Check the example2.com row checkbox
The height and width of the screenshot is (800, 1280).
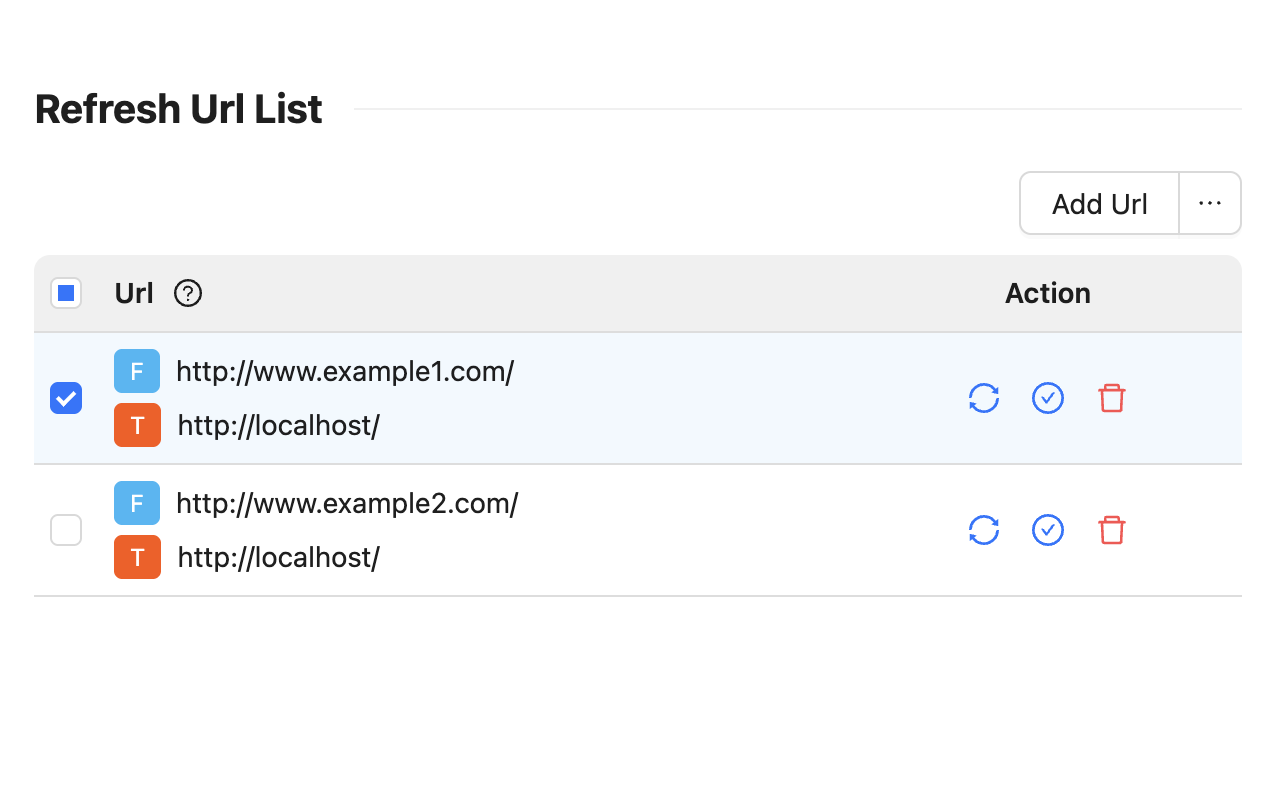click(66, 530)
